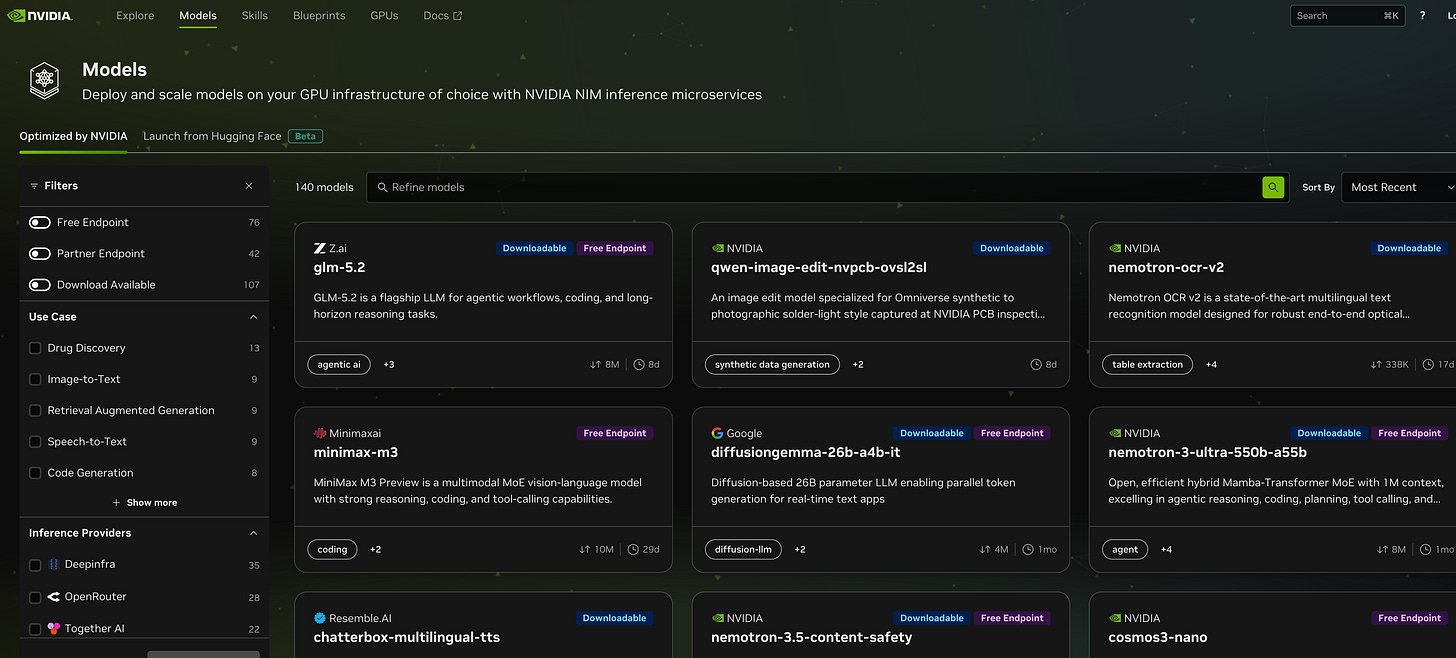This screenshot has width=1456, height=658.
Task: Click NVIDIA logo on qwen-image-edit card
Action: pos(717,248)
